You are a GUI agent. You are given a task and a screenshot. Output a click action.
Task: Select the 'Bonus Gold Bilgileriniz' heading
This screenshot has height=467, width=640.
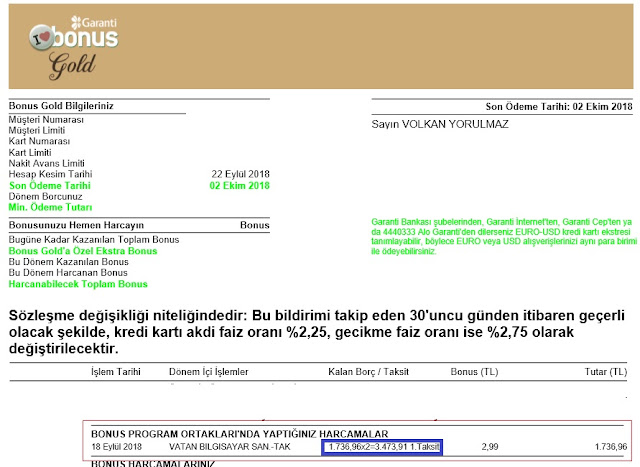(x=61, y=106)
